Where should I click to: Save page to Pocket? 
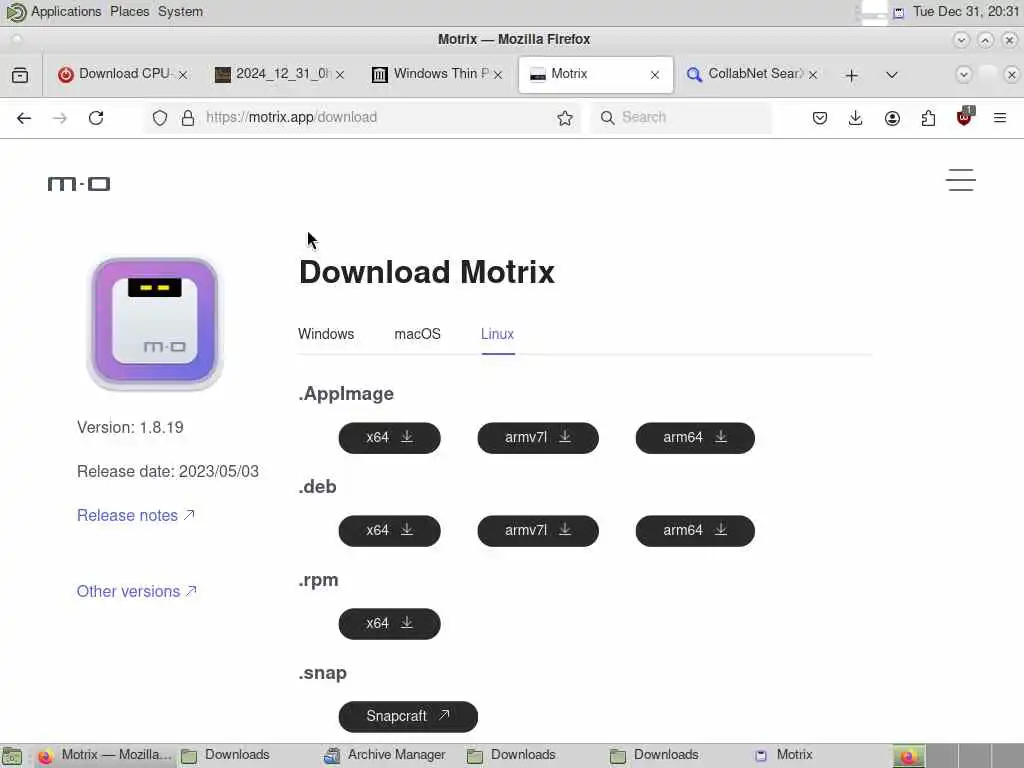(x=820, y=118)
